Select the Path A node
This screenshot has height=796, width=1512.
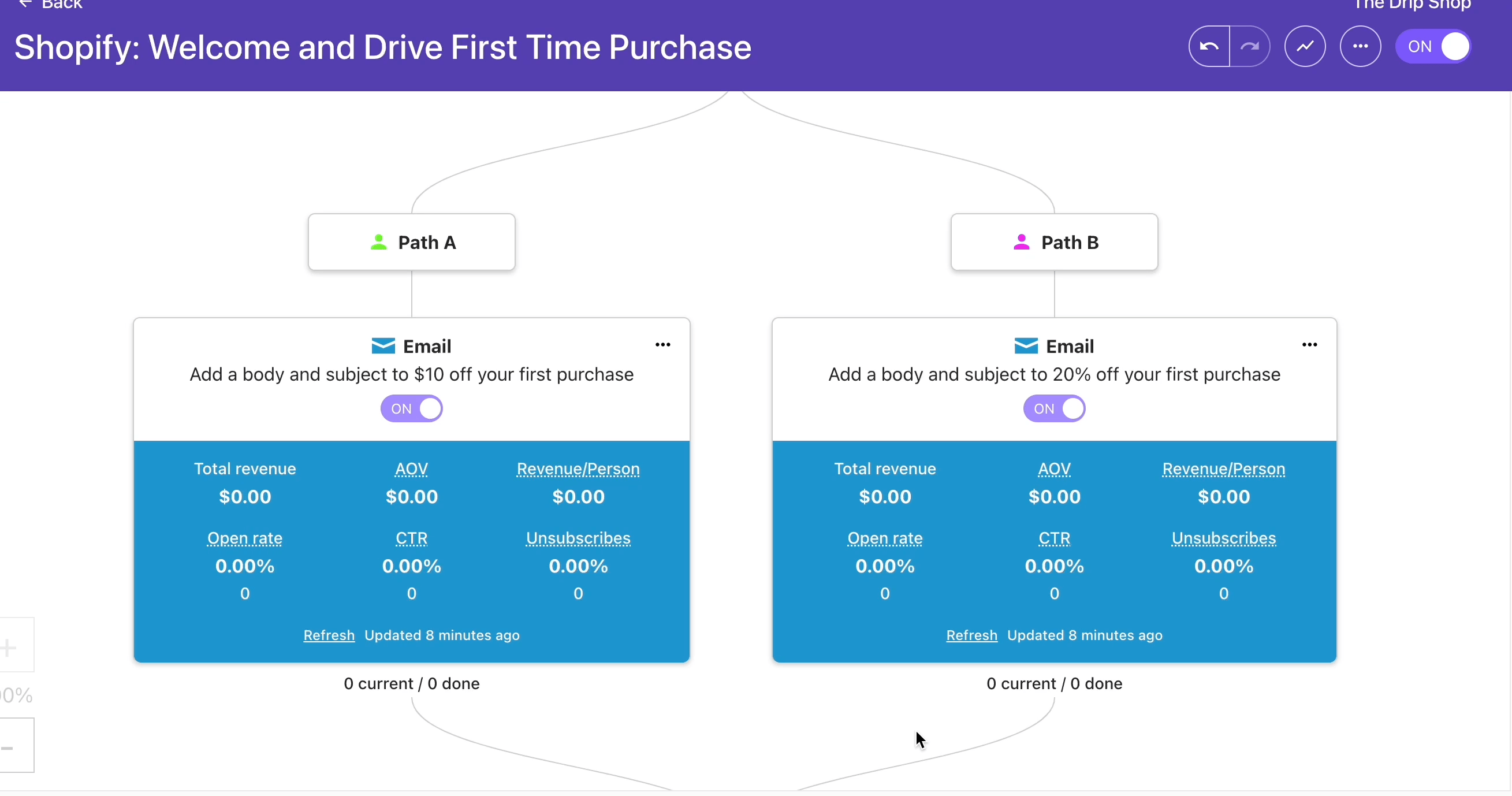tap(411, 243)
